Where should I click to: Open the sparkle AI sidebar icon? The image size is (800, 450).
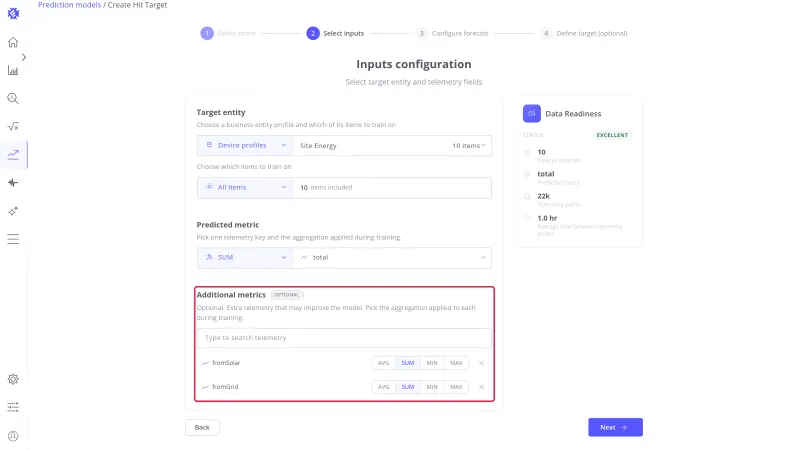click(x=13, y=211)
